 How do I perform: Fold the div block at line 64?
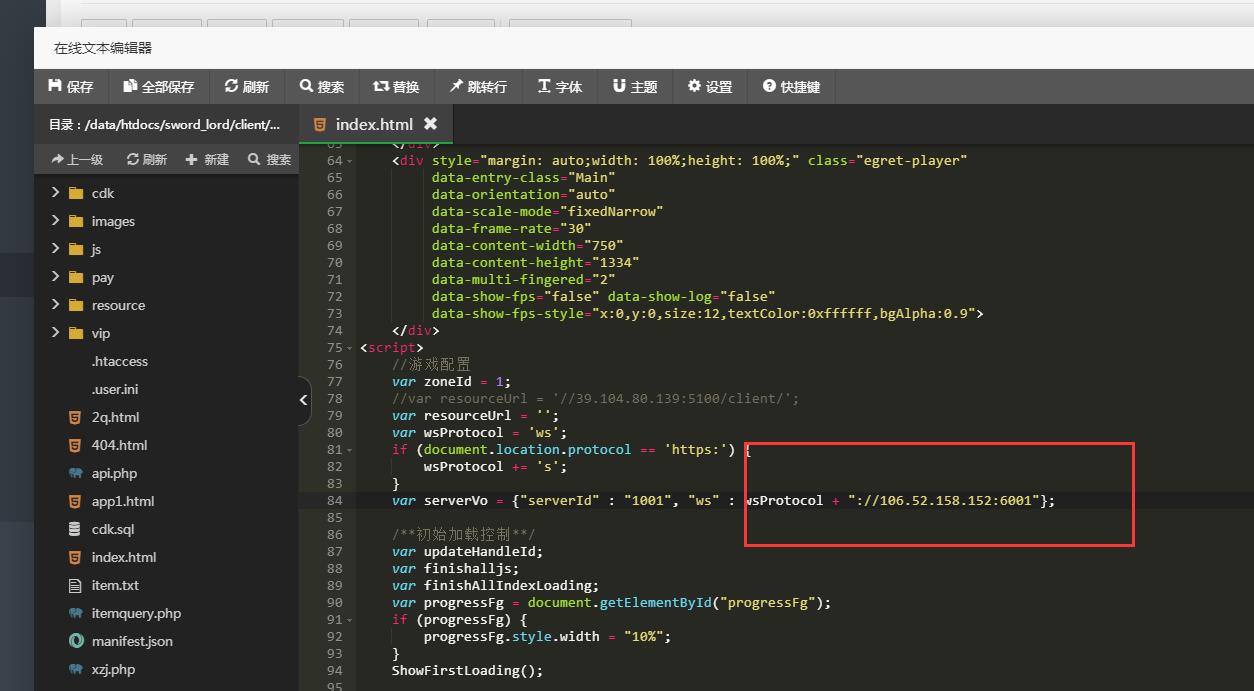coord(349,161)
